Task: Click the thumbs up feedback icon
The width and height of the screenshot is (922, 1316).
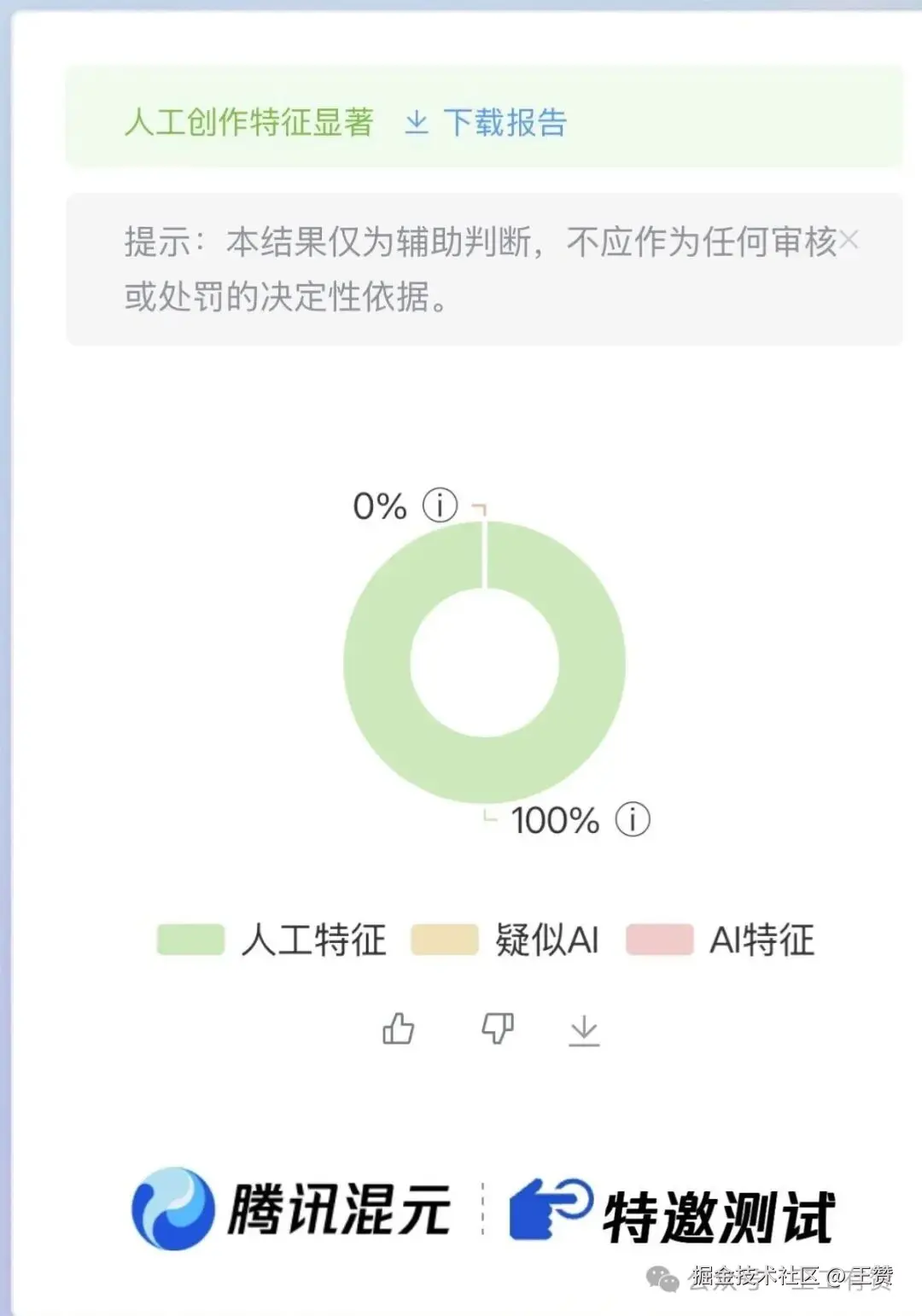Action: 398,1028
